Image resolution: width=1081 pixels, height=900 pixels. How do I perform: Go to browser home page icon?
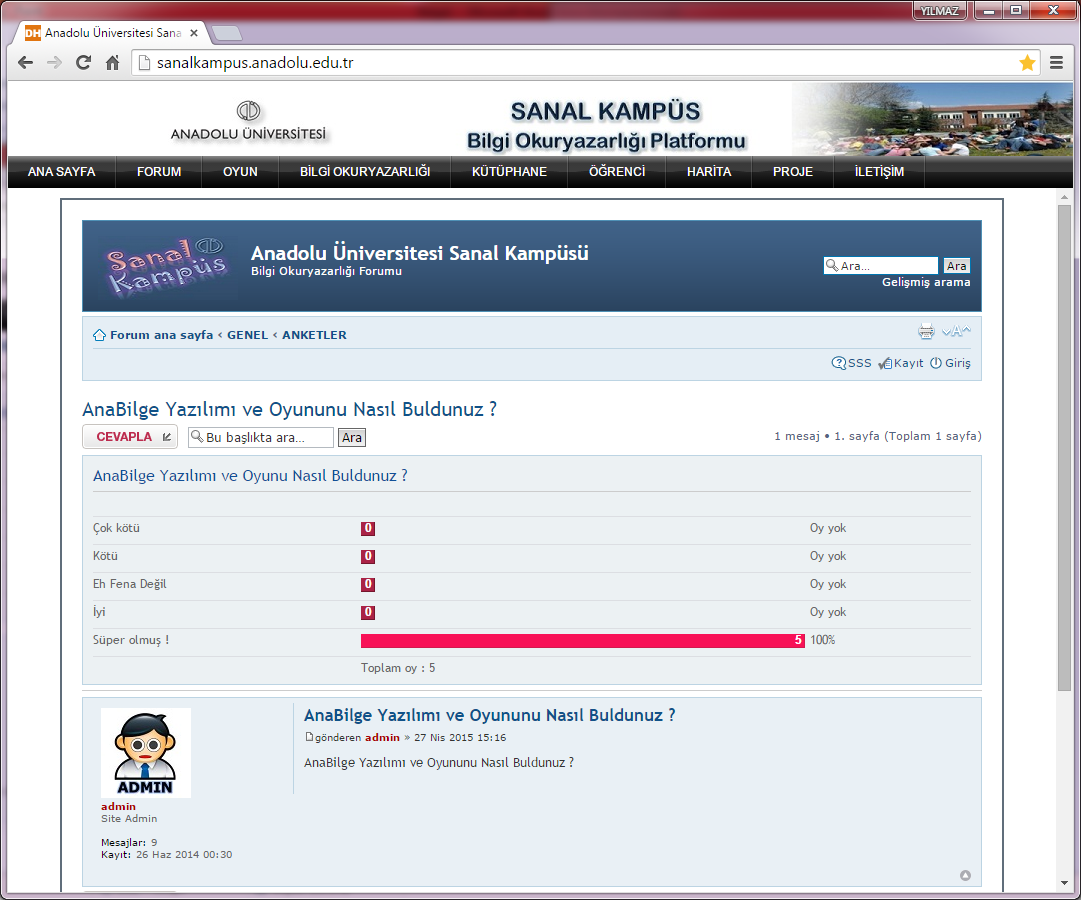tap(113, 63)
